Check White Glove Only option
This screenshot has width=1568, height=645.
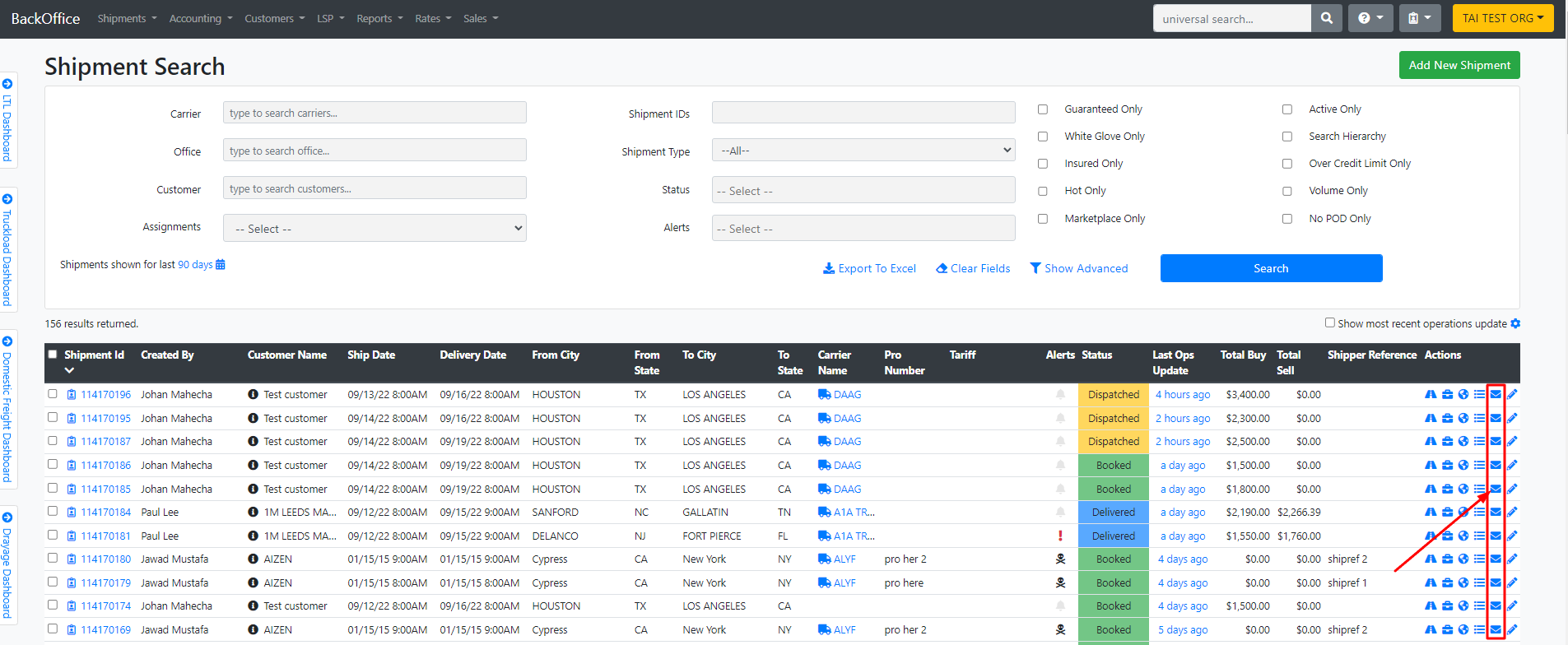(x=1043, y=137)
